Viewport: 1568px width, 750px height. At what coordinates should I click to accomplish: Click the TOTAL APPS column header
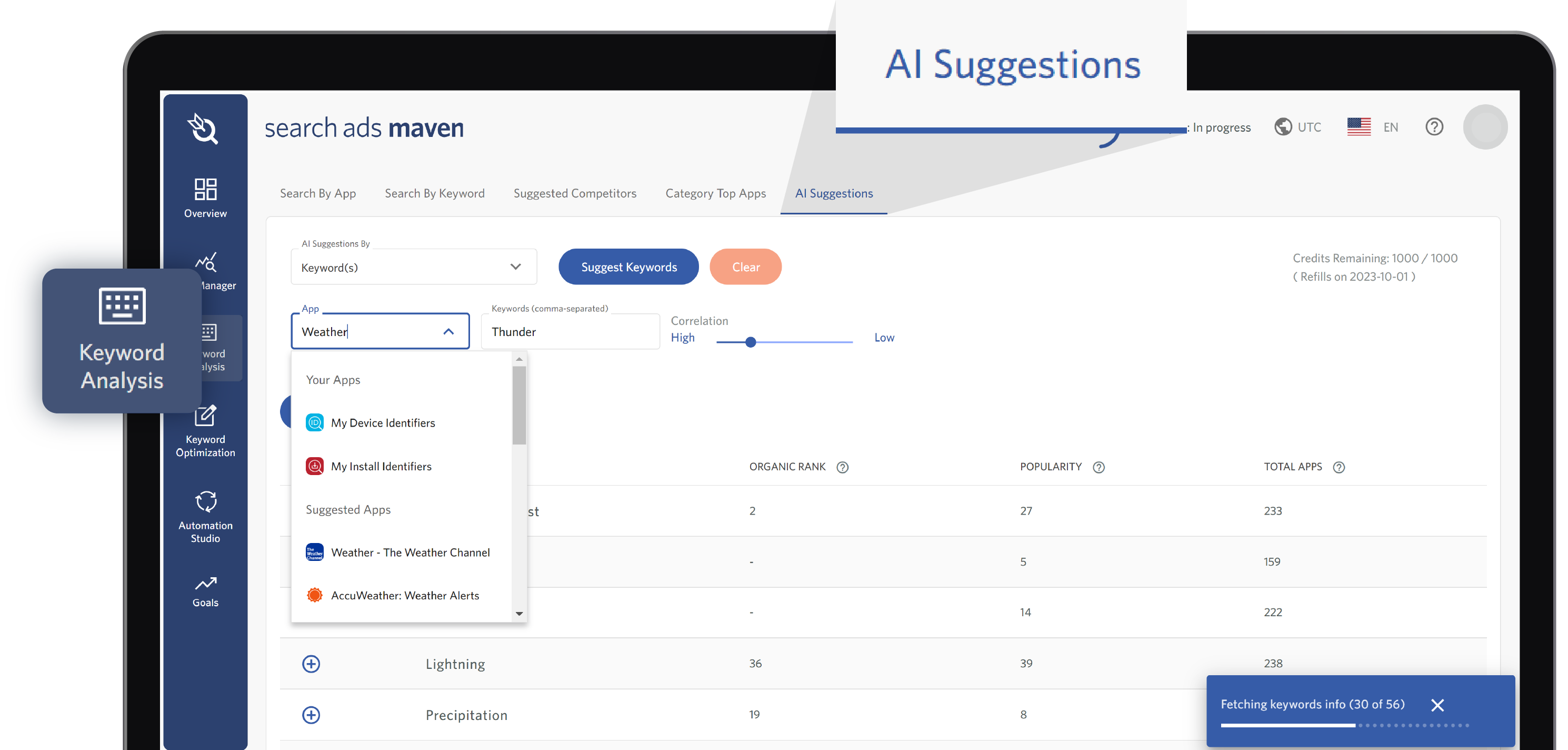[x=1293, y=467]
